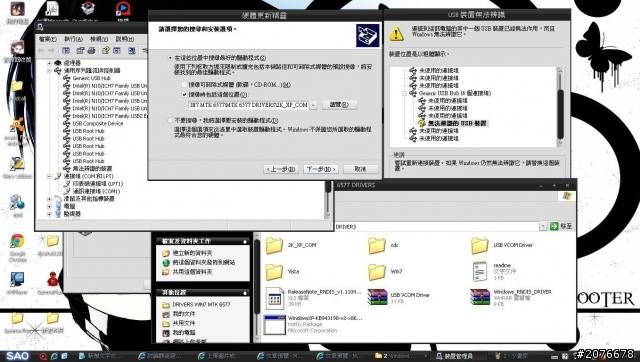Open 檢視(V) menu in Device Manager
640x362 pixels.
point(99,39)
